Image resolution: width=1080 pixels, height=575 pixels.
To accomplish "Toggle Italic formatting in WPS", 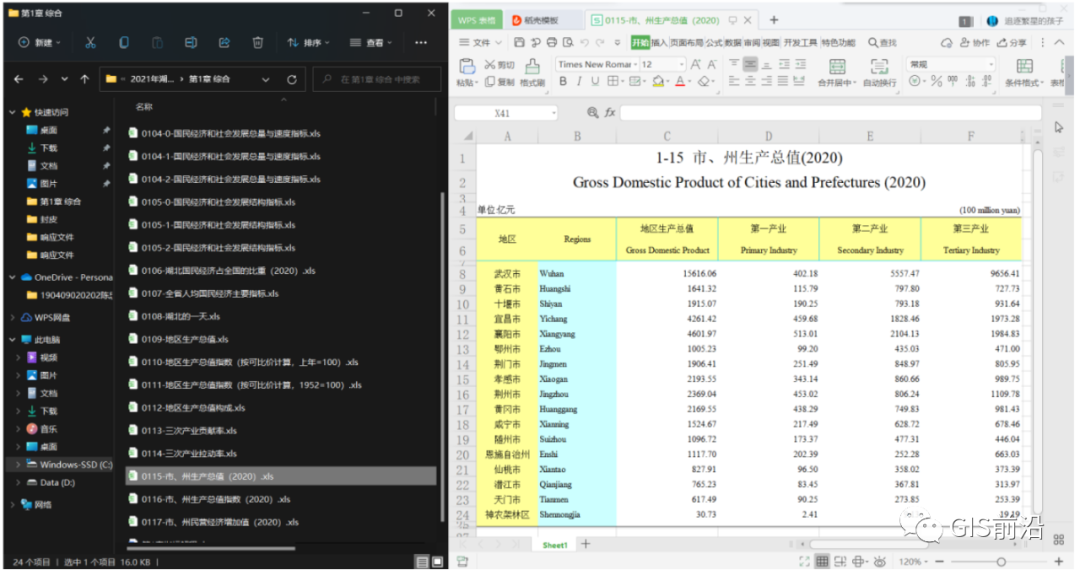I will pos(579,81).
